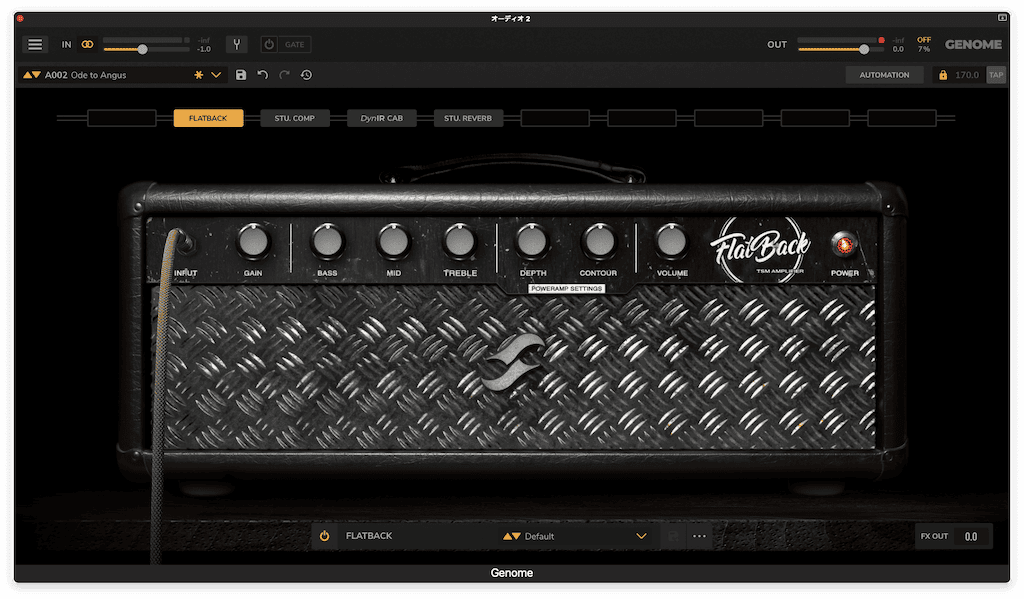Click the down triangle beside Default preset
Screen dimensions: 1024x599
click(x=516, y=536)
